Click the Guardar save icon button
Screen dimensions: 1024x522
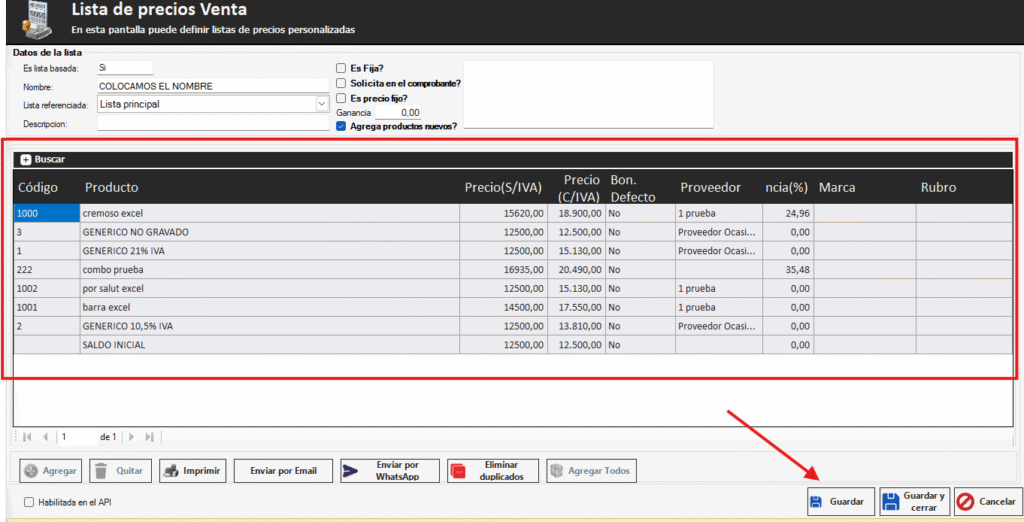click(840, 501)
